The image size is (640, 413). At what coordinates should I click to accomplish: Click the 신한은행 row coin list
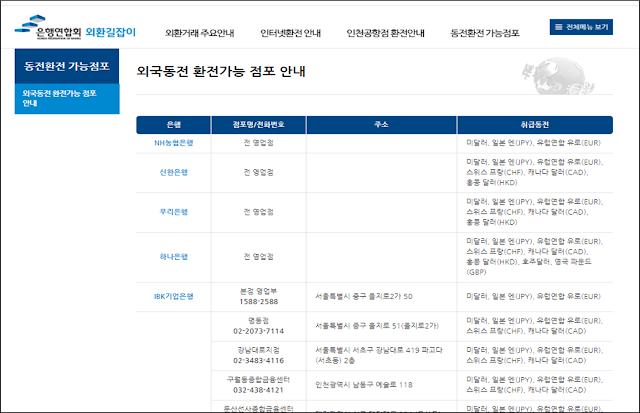534,172
